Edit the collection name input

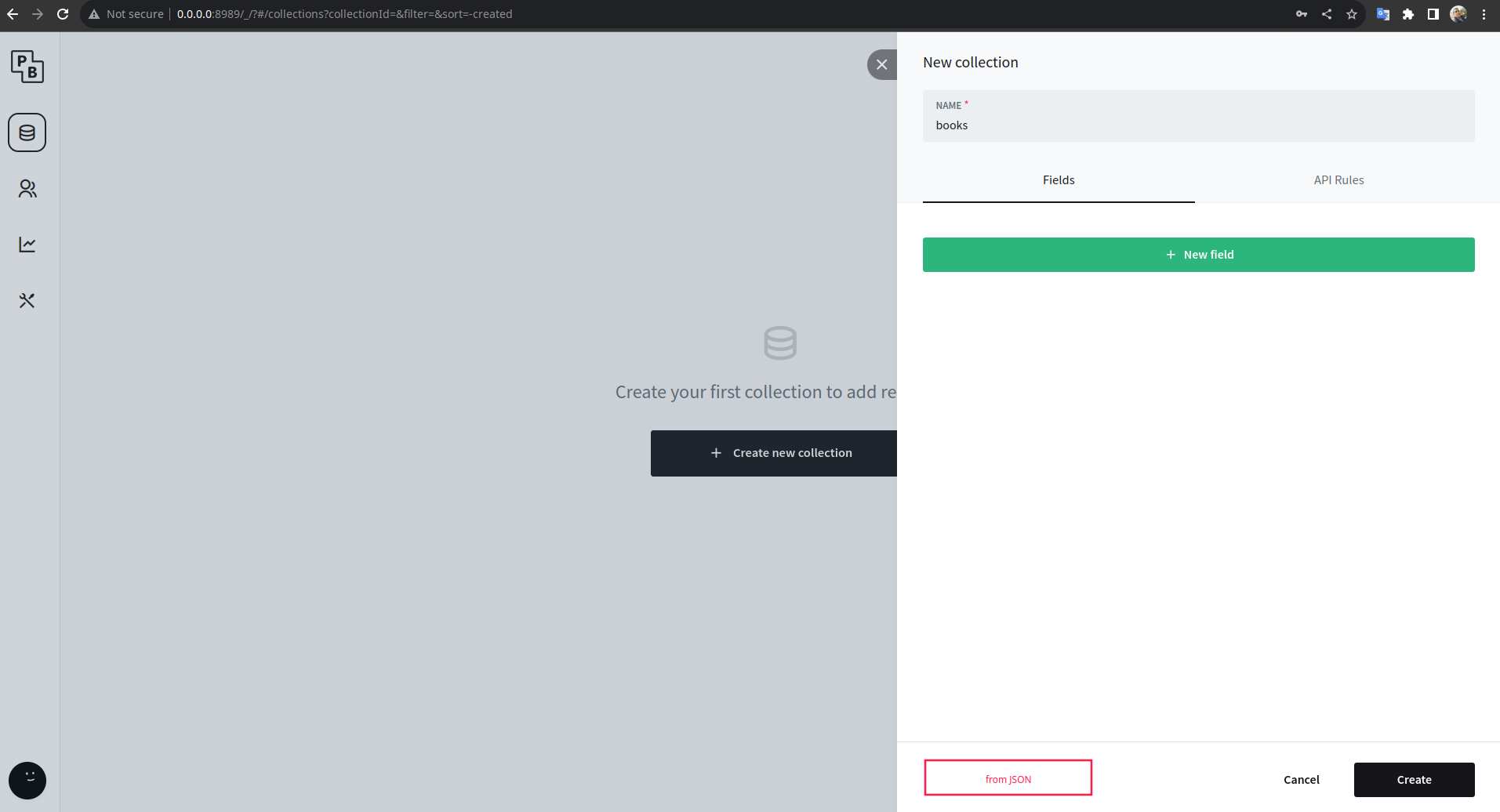tap(1198, 125)
